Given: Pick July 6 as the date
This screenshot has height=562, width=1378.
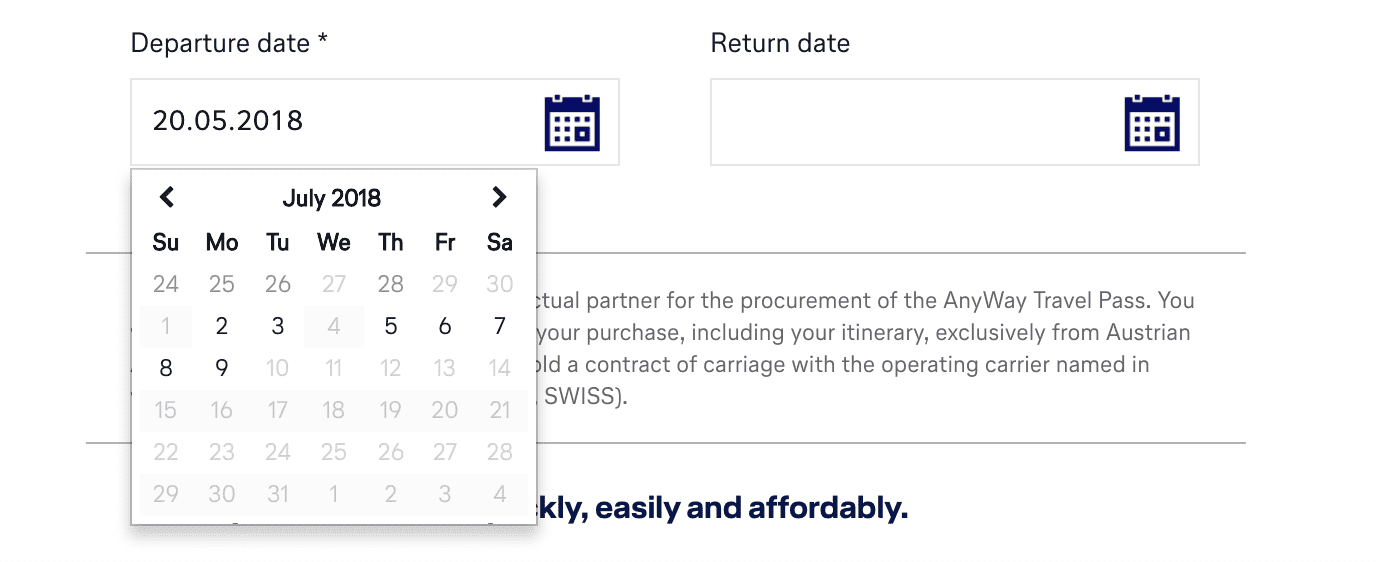Looking at the screenshot, I should point(445,326).
